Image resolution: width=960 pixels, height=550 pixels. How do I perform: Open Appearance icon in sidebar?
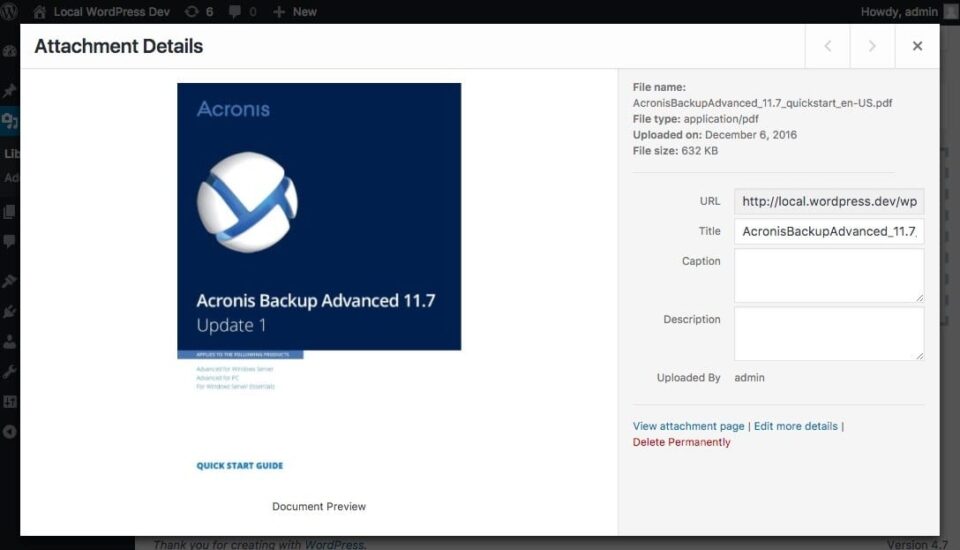click(9, 281)
